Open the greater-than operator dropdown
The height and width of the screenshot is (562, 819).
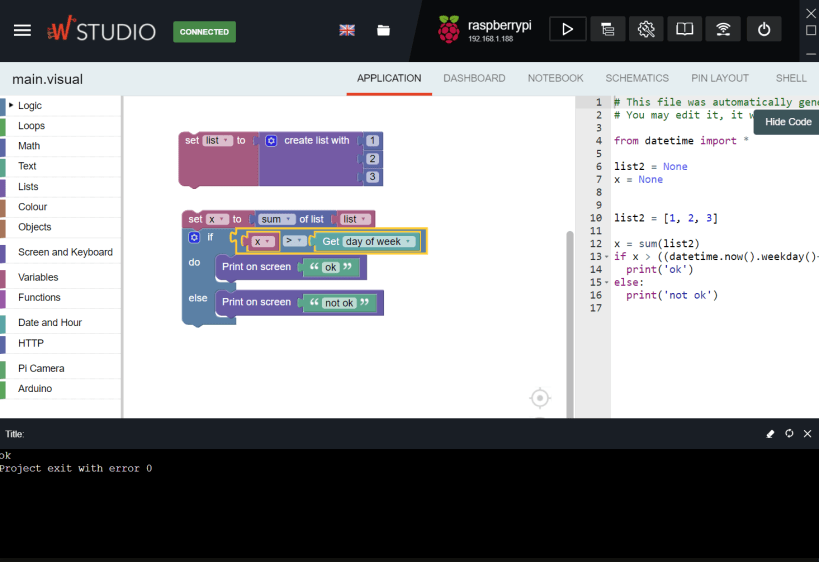tap(294, 240)
